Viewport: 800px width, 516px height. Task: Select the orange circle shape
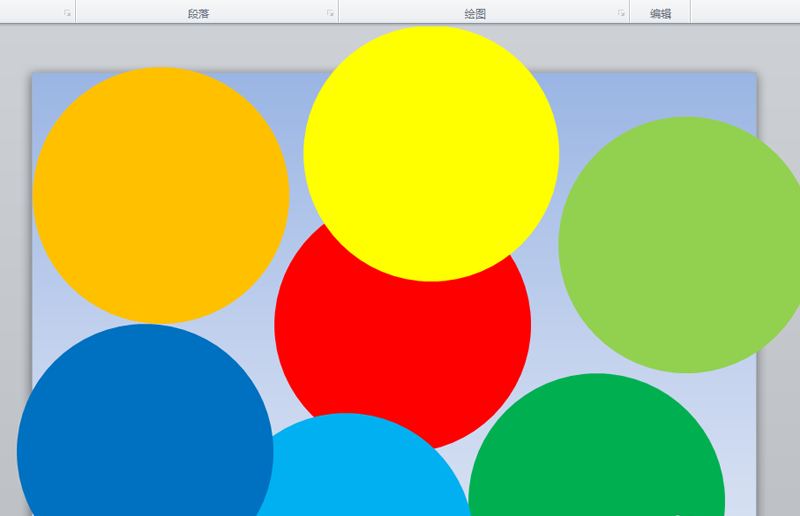click(x=160, y=195)
